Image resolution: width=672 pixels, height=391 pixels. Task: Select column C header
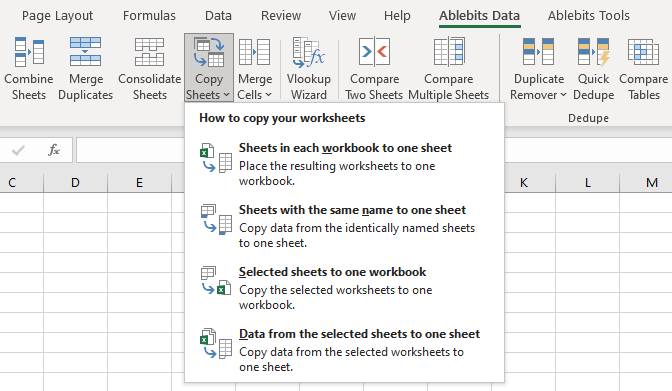point(21,183)
